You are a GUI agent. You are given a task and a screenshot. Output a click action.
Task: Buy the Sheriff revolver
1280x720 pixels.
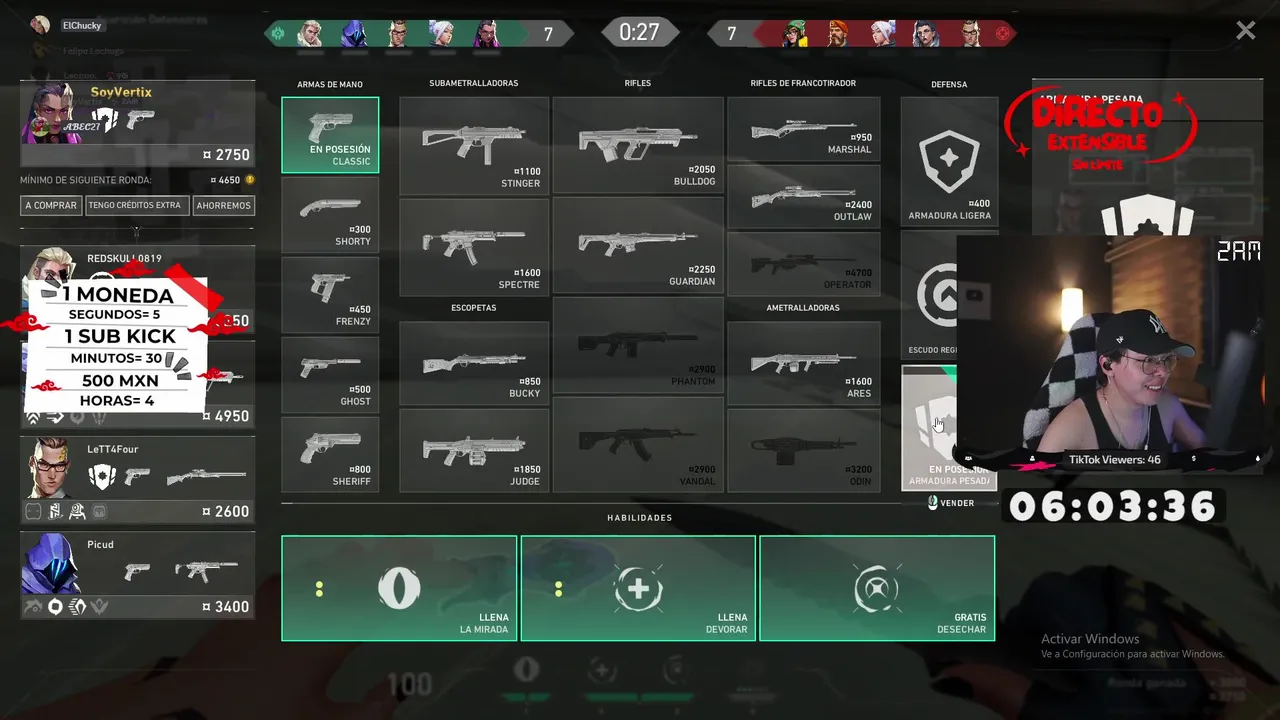[330, 455]
